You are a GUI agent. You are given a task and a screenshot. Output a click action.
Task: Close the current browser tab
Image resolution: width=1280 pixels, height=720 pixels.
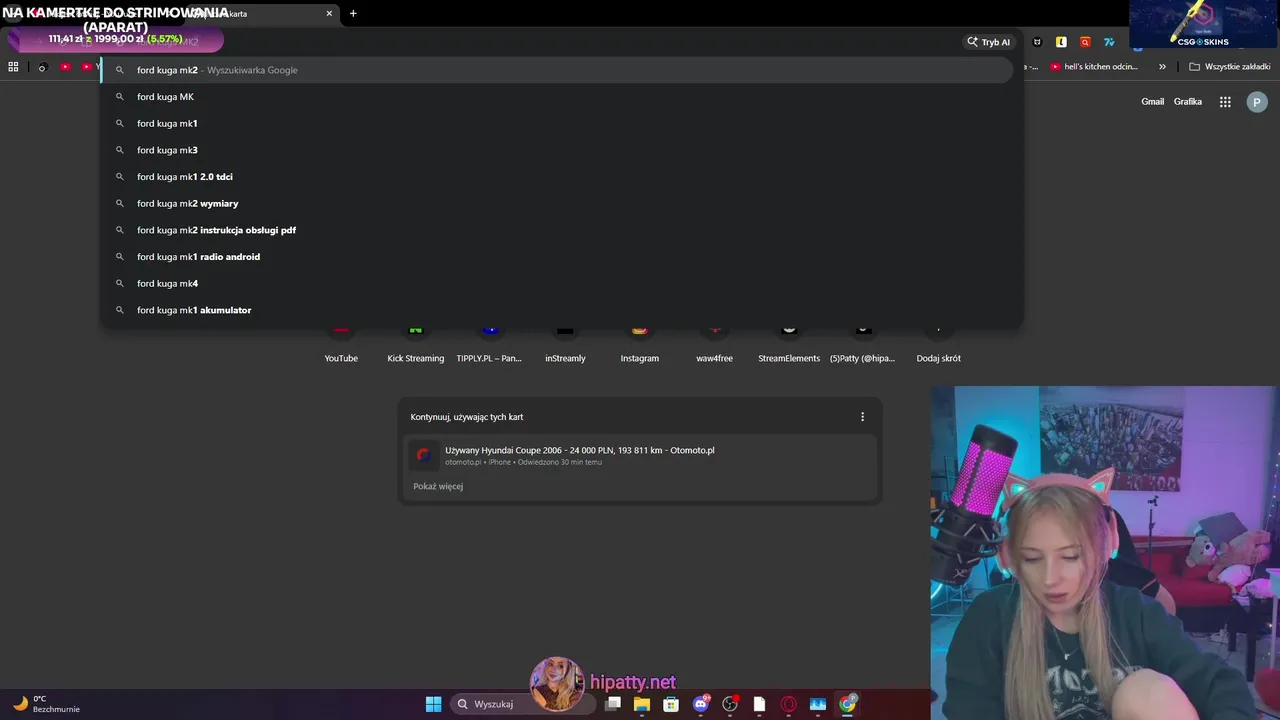329,13
